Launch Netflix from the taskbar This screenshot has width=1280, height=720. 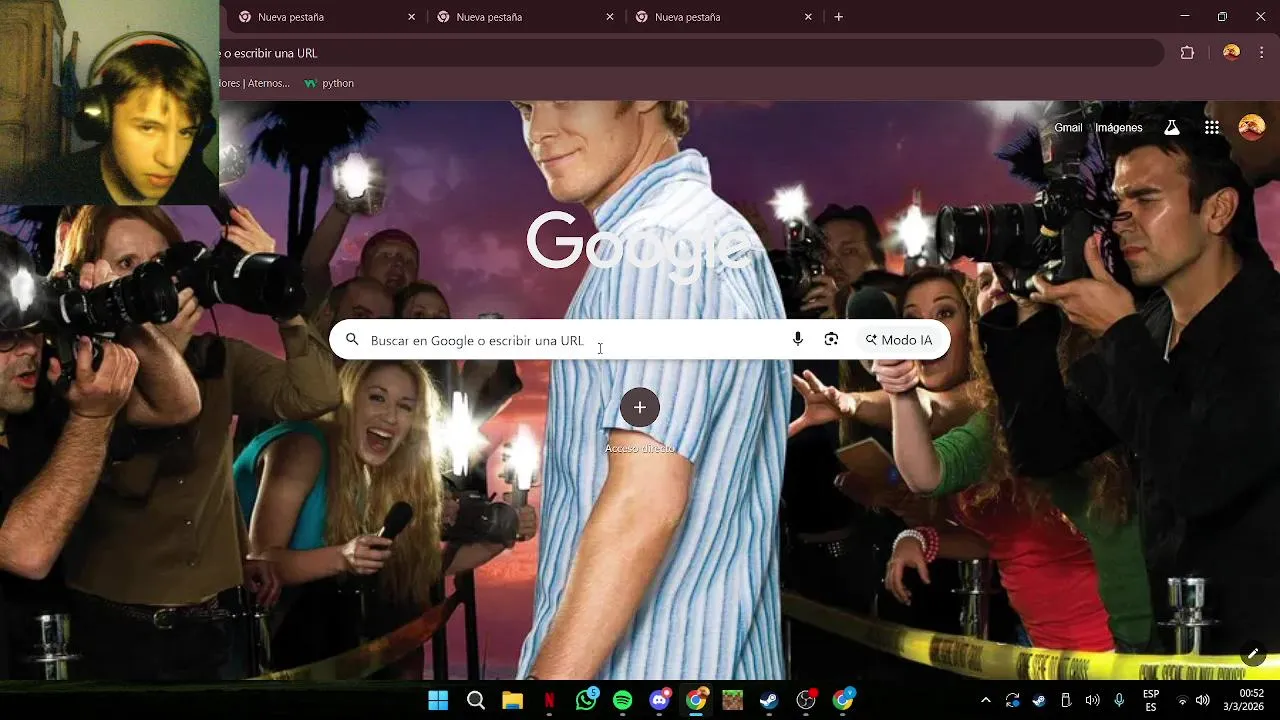pyautogui.click(x=549, y=700)
